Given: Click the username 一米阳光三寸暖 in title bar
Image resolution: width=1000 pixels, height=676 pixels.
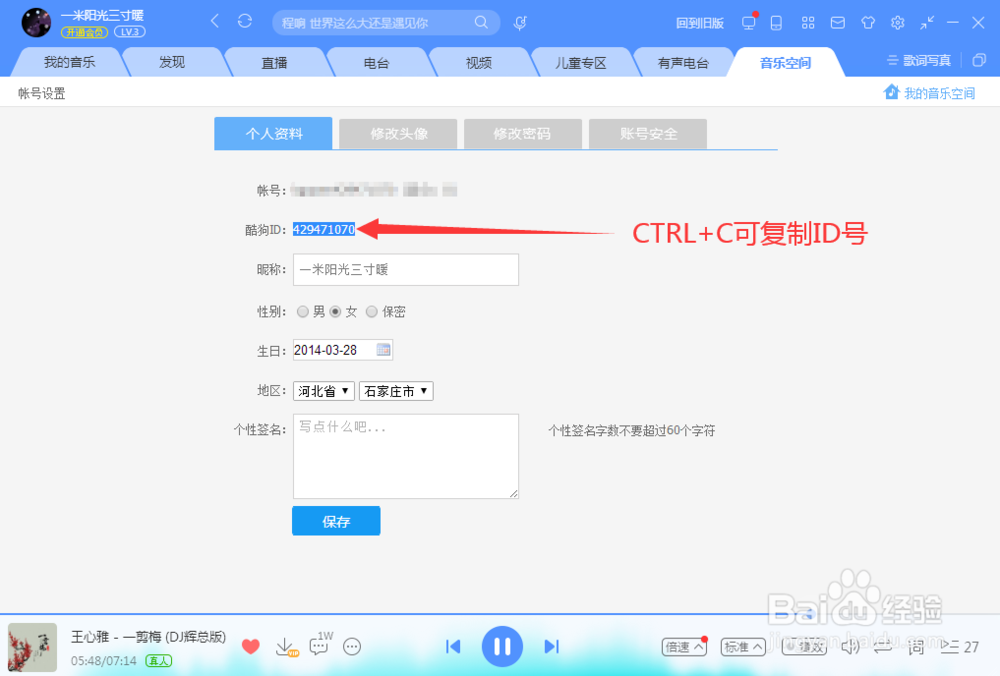Looking at the screenshot, I should tap(102, 15).
